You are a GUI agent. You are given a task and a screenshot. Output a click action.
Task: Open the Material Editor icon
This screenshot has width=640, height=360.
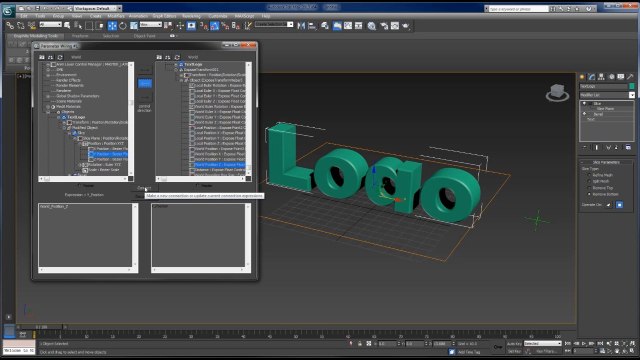click(x=371, y=26)
